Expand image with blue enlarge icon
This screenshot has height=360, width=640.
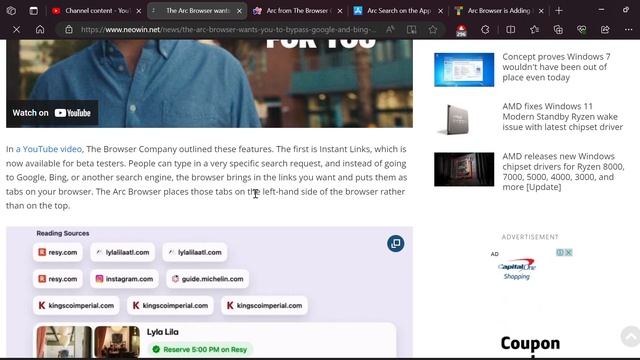[396, 244]
